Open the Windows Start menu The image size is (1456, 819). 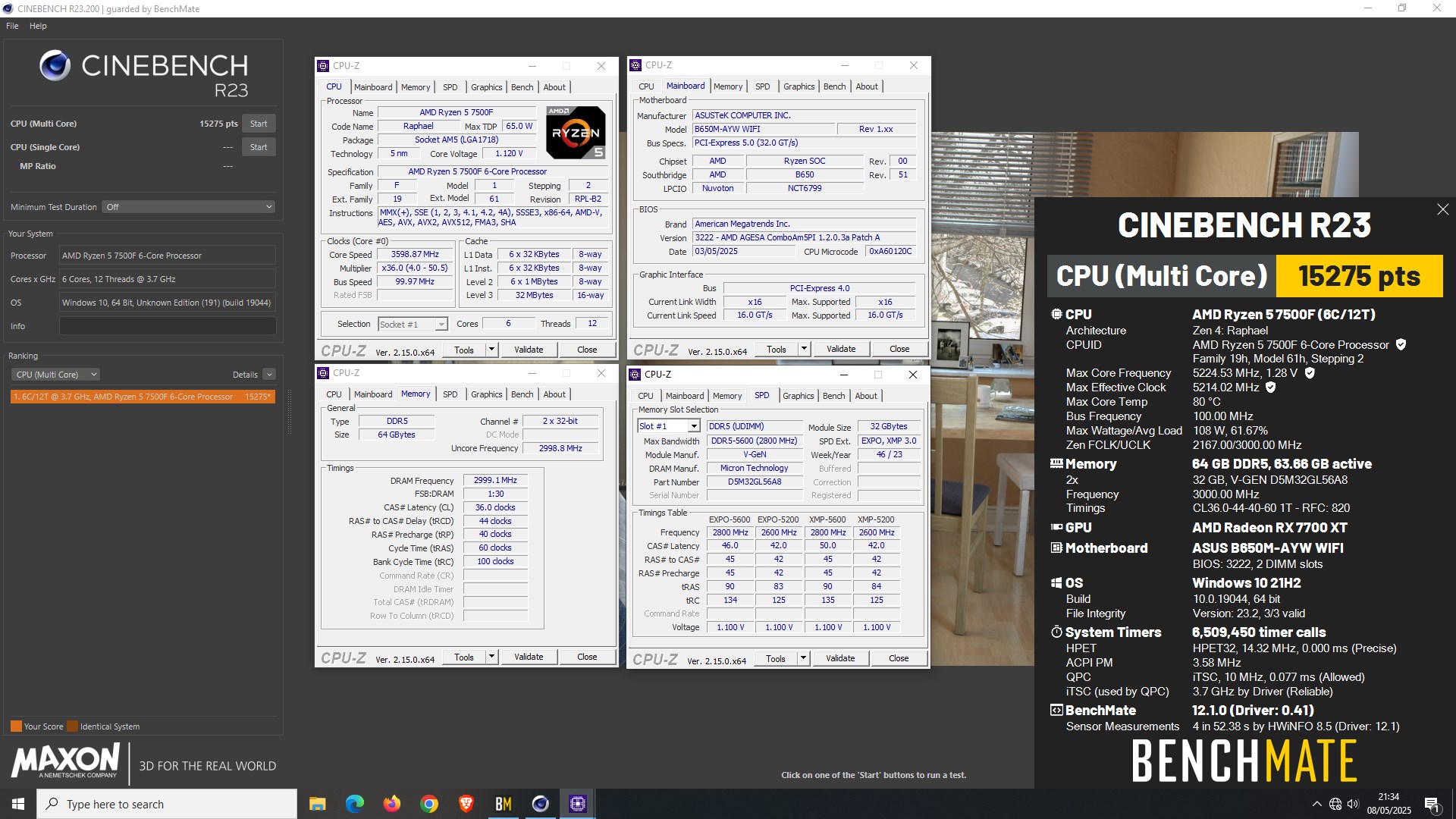pos(18,804)
